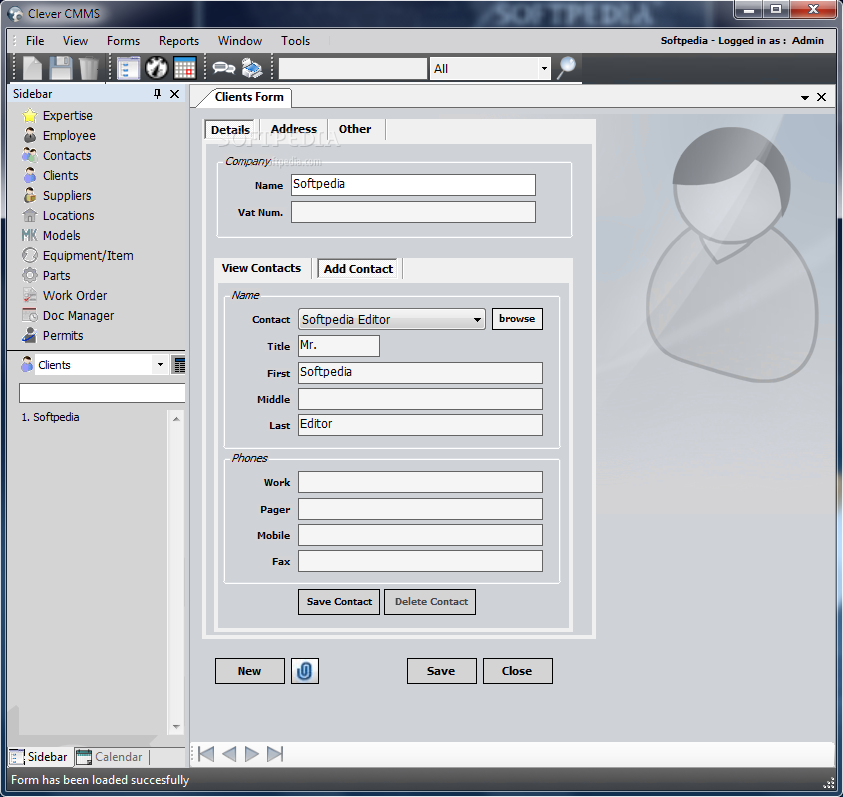843x797 pixels.
Task: Close the Clients Form document
Action: tap(821, 97)
